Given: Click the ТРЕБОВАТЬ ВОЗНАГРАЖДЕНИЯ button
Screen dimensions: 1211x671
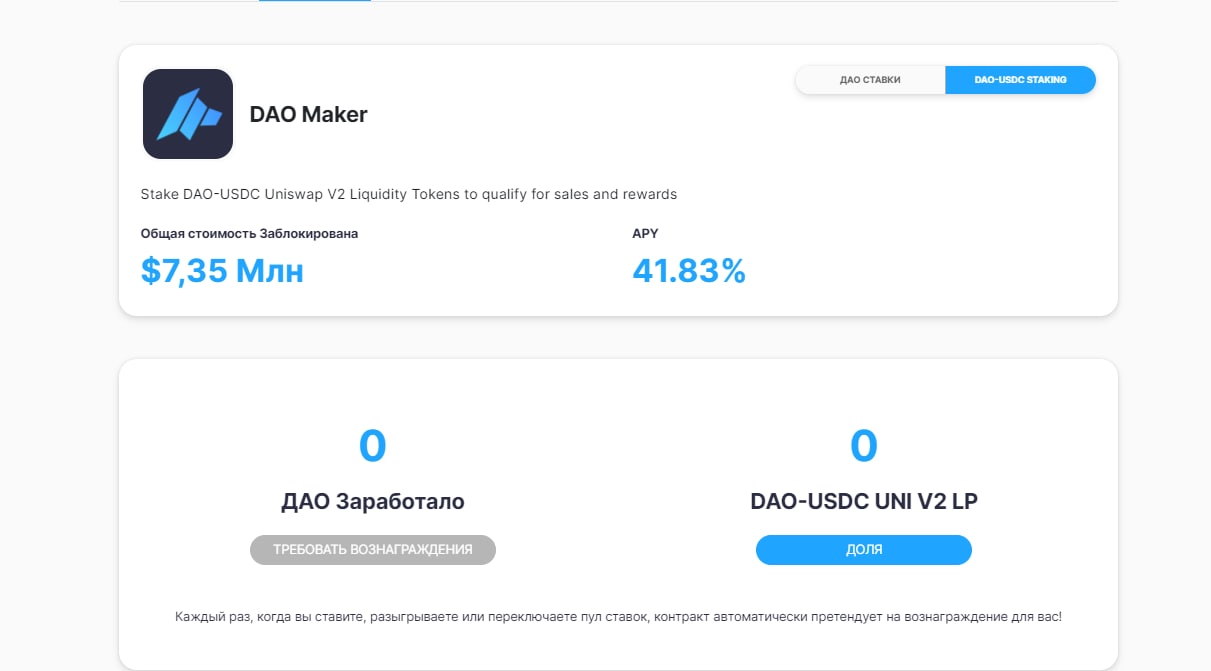Looking at the screenshot, I should (x=373, y=550).
